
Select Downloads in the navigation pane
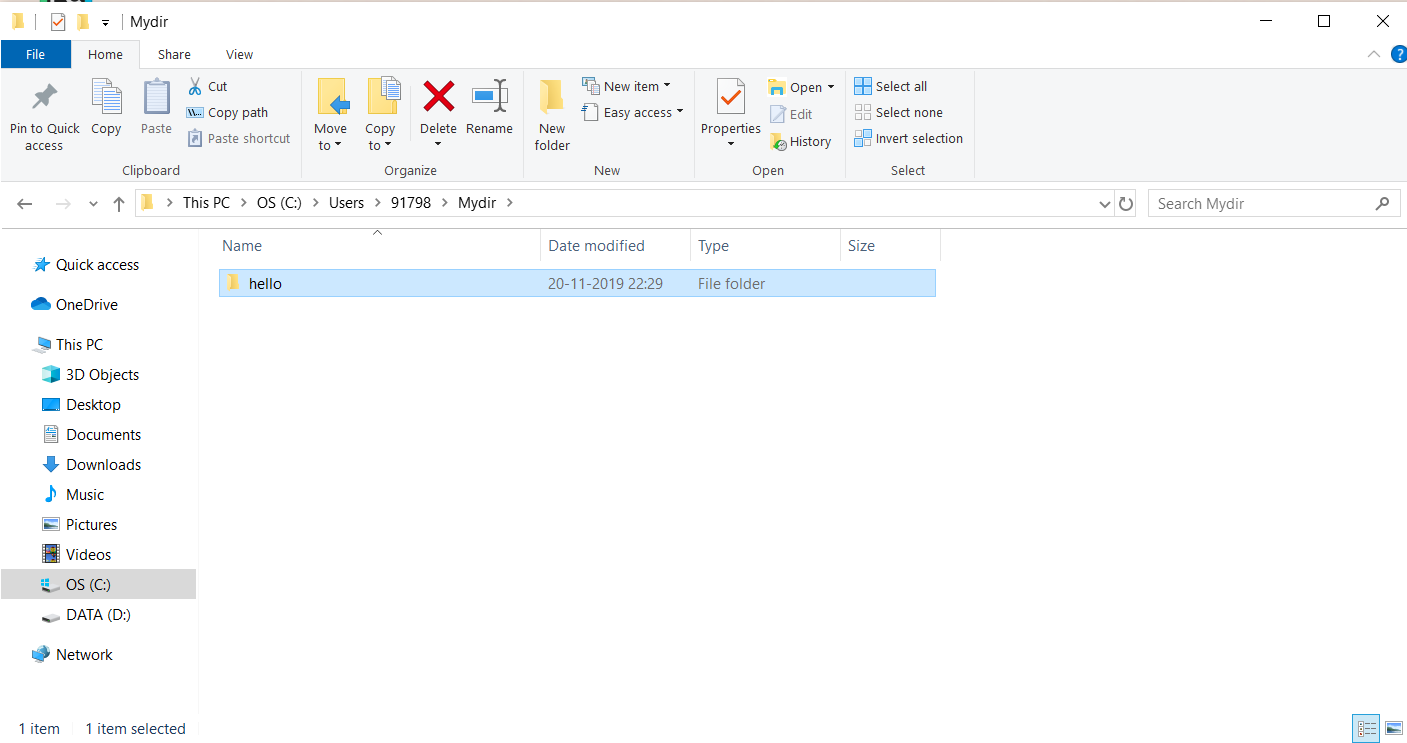click(x=103, y=465)
